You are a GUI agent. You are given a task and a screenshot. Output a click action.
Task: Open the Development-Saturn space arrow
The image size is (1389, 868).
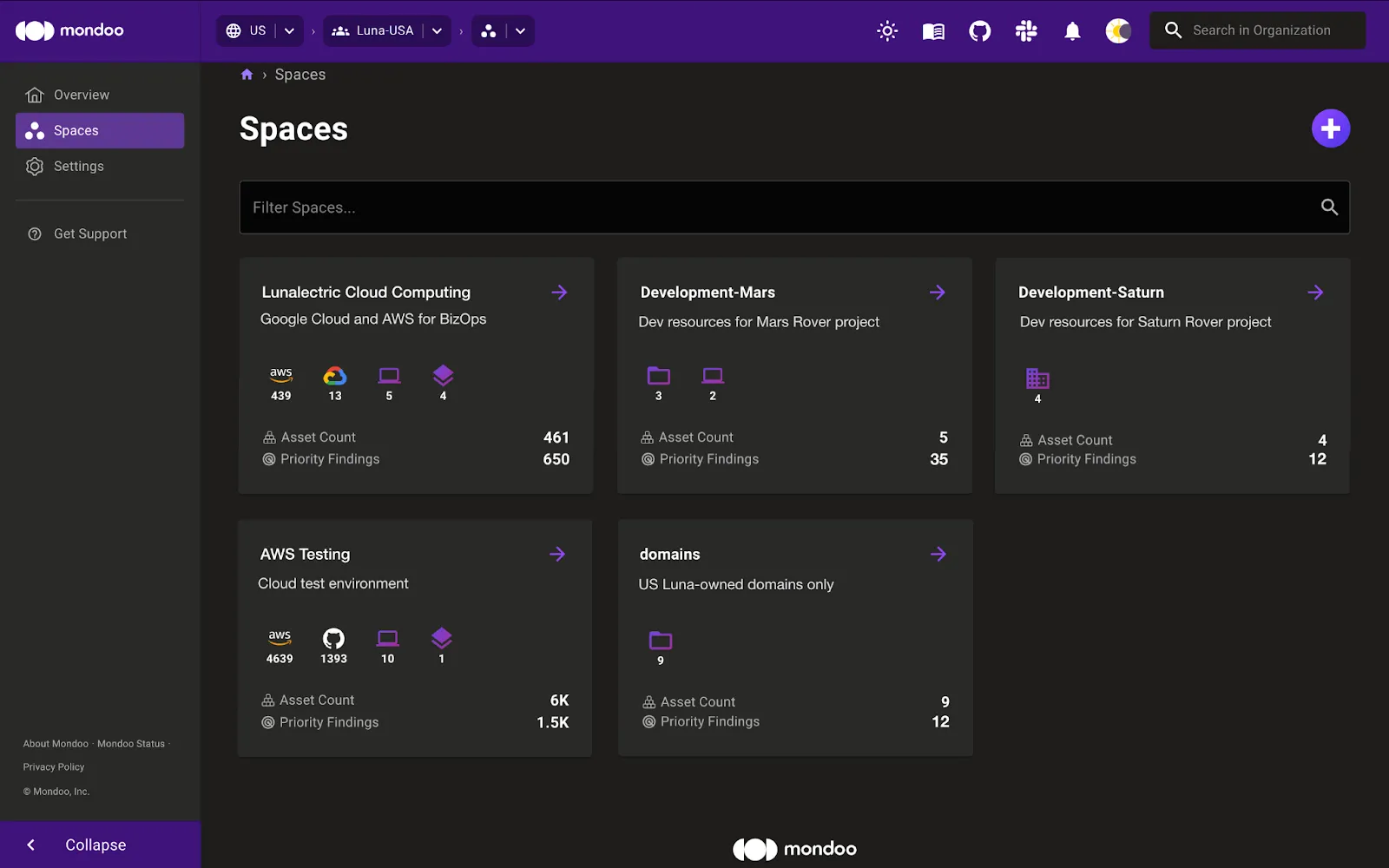click(1315, 293)
